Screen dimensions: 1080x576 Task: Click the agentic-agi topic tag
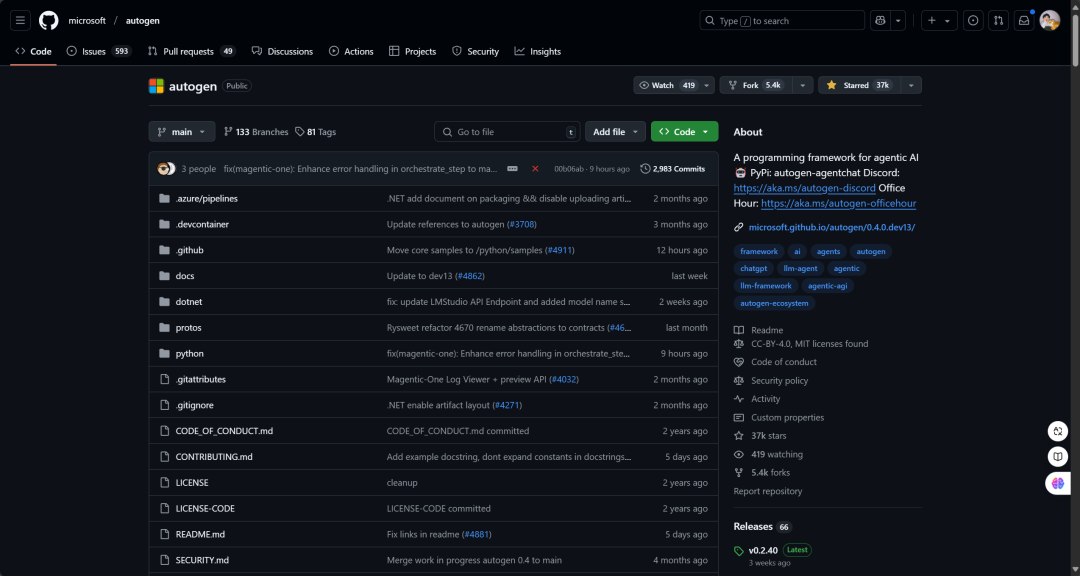(x=827, y=286)
